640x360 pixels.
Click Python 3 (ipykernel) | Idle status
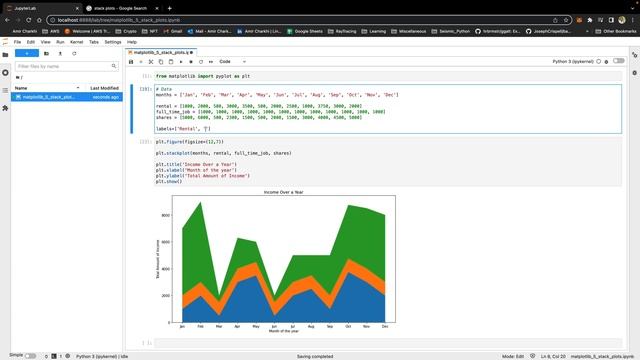point(102,356)
